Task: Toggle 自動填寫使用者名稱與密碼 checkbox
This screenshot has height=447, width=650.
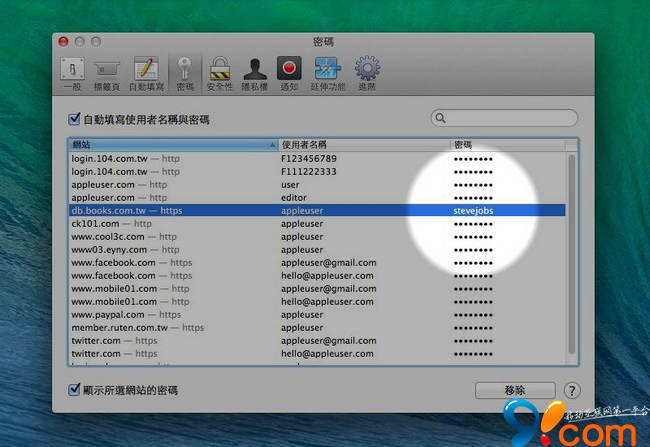Action: (x=75, y=119)
